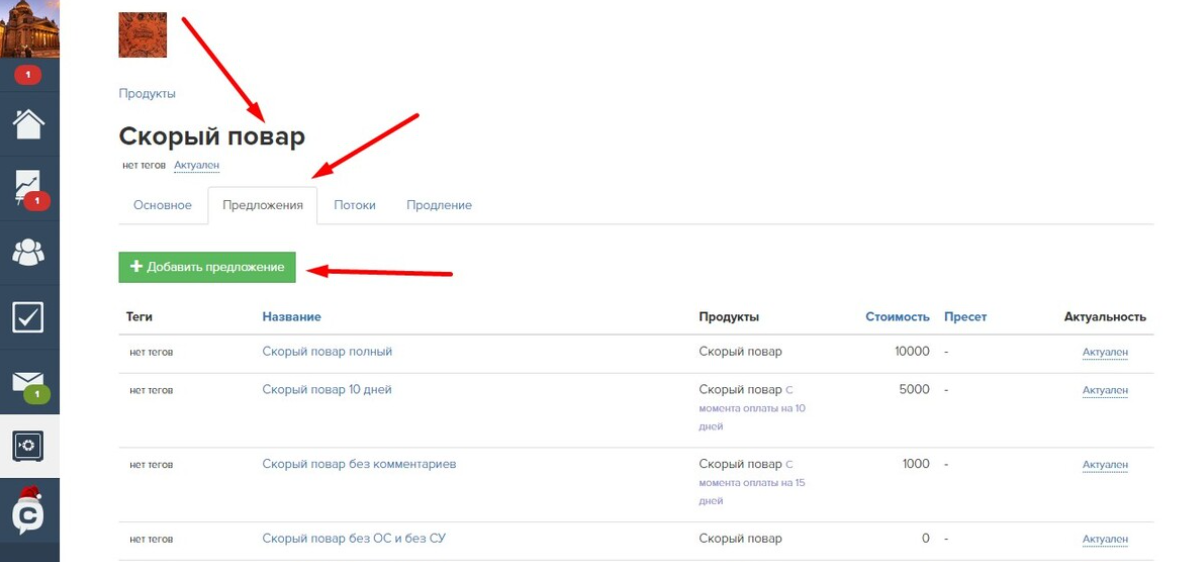Switch to the Потоки tab
The height and width of the screenshot is (562, 1198).
(355, 205)
